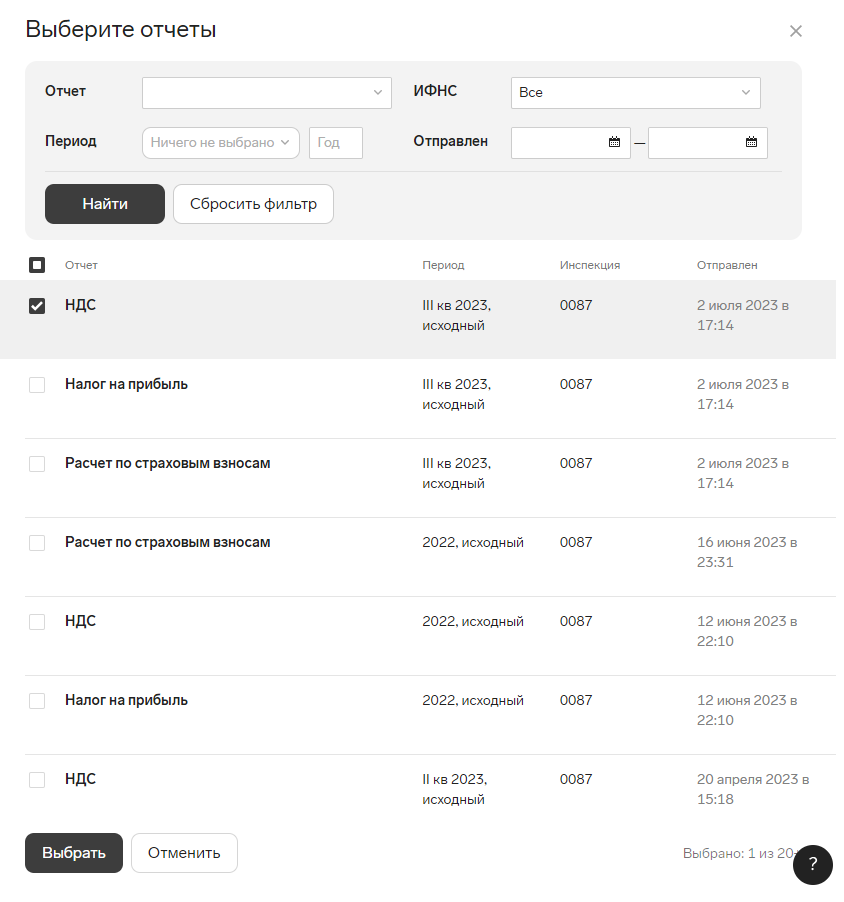The width and height of the screenshot is (844, 902).
Task: Close the Выберите отчеты dialog
Action: click(796, 31)
